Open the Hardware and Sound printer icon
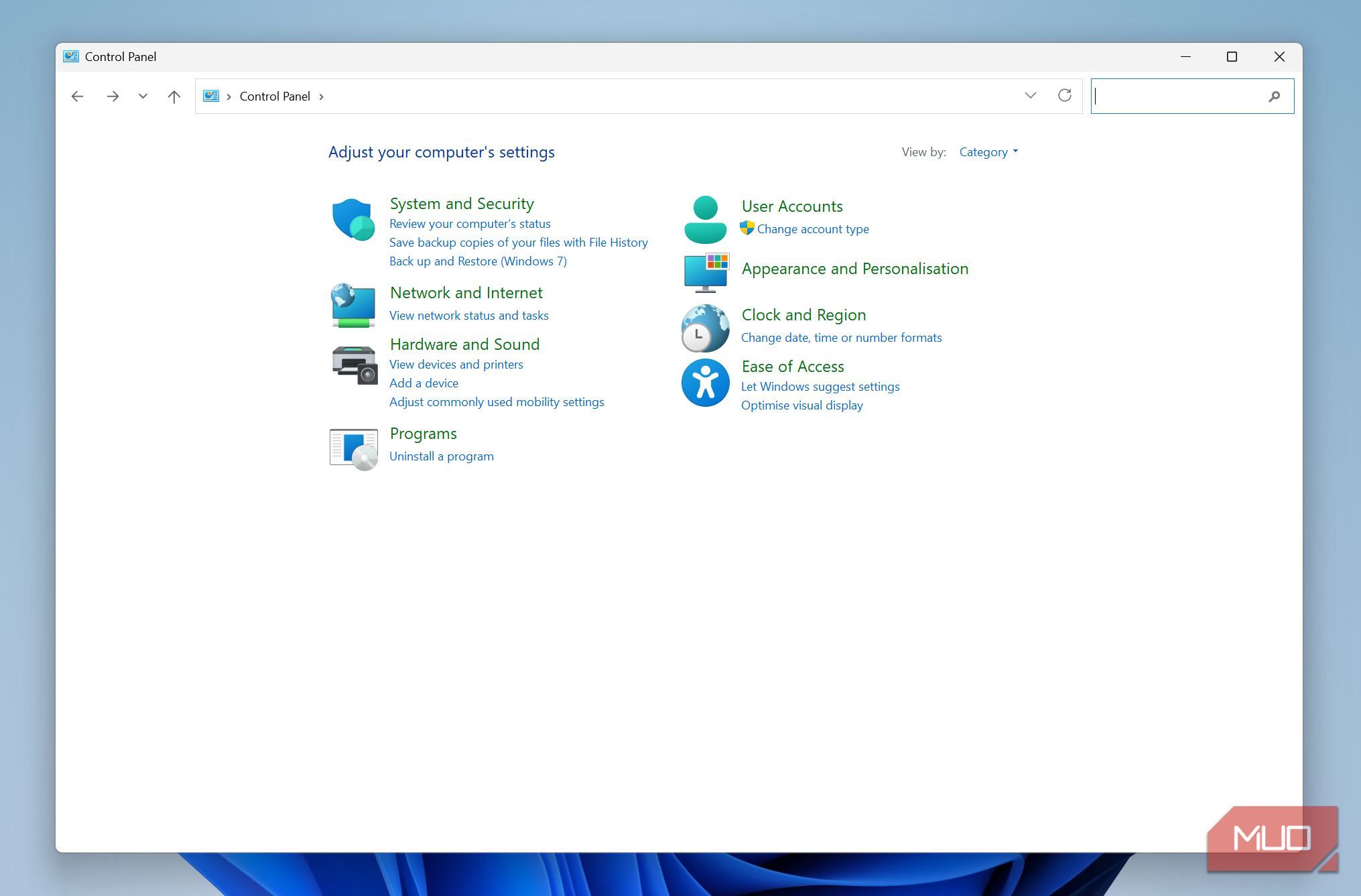 354,365
